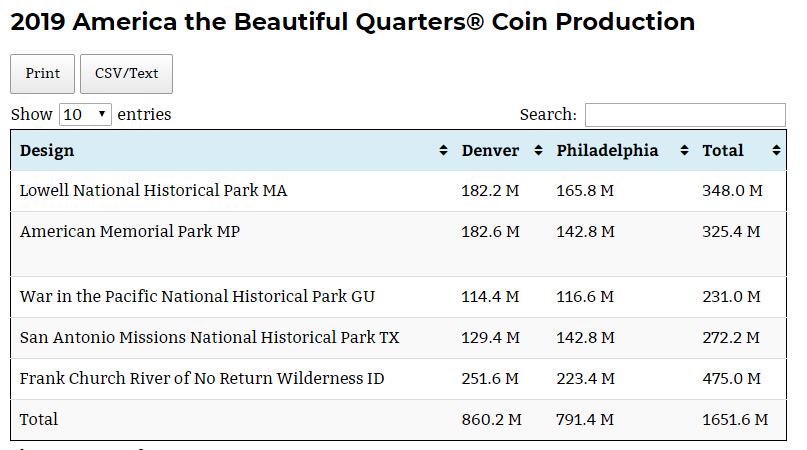
Task: Click the grand total 1651.6 M cell
Action: tap(734, 420)
